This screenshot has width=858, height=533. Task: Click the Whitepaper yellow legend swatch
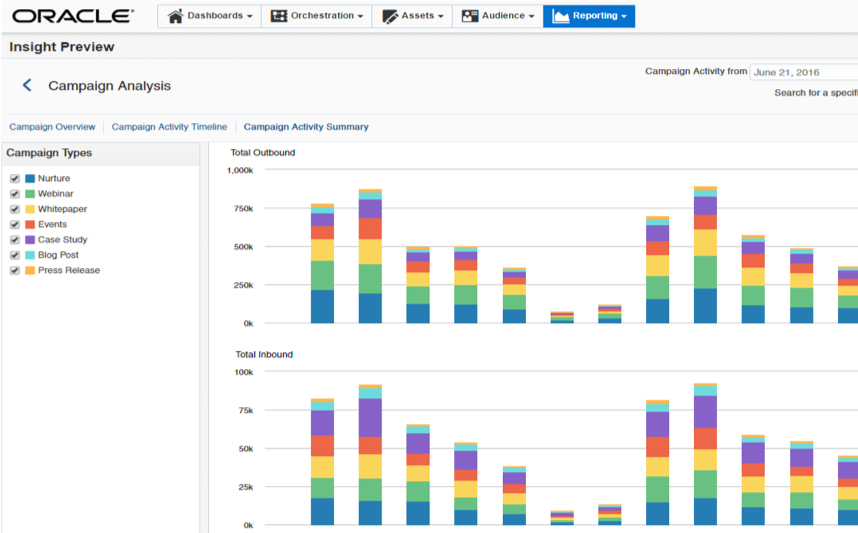tap(30, 209)
